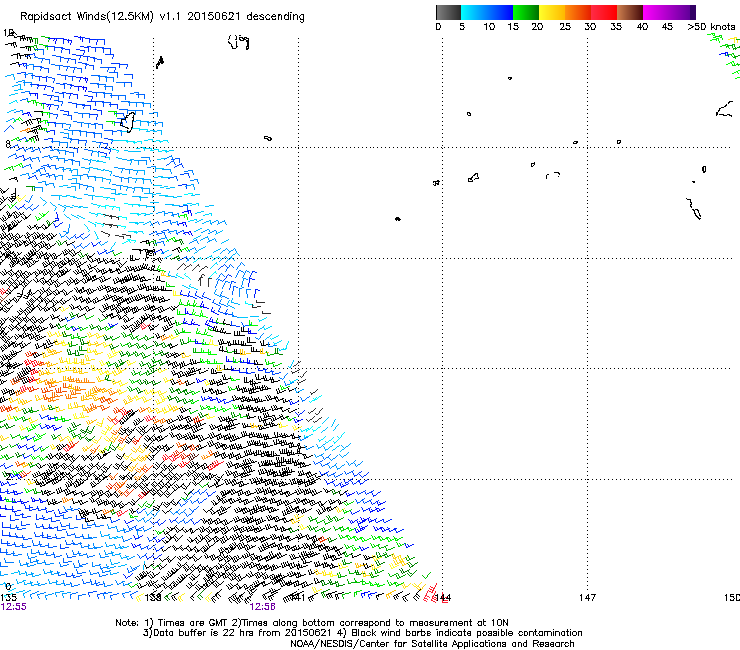Click the brown 35-40 knots legend swatch
This screenshot has width=740, height=650.
pos(630,12)
